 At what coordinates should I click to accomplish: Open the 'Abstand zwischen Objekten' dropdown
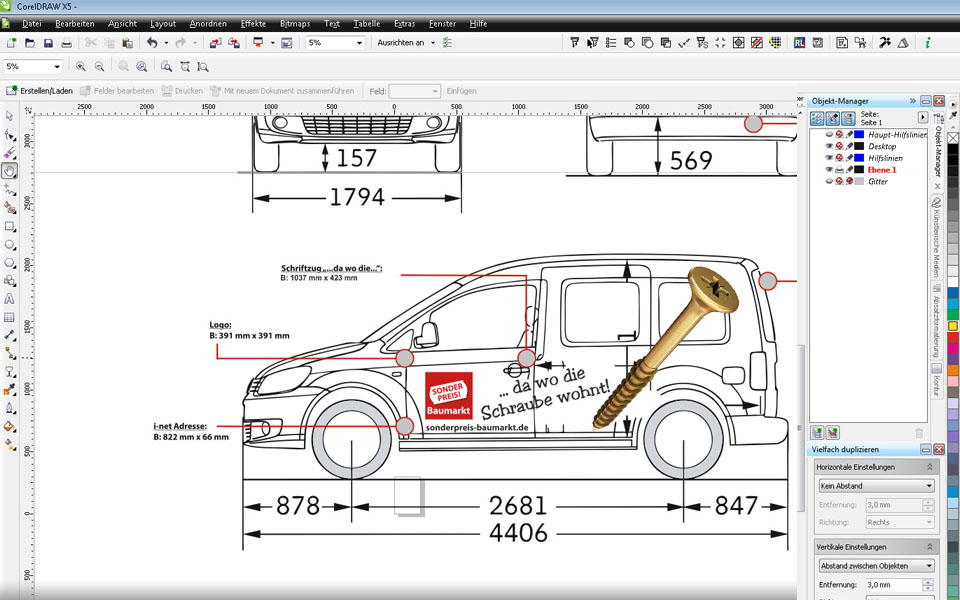pyautogui.click(x=875, y=566)
